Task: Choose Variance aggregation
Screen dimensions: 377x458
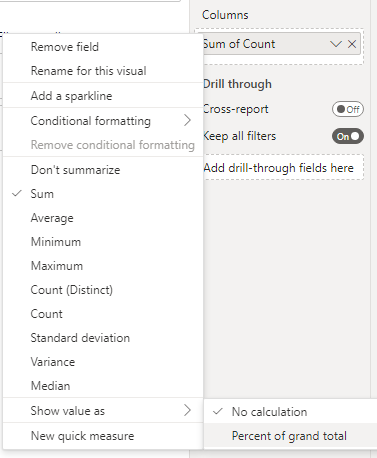Action: tap(103, 362)
